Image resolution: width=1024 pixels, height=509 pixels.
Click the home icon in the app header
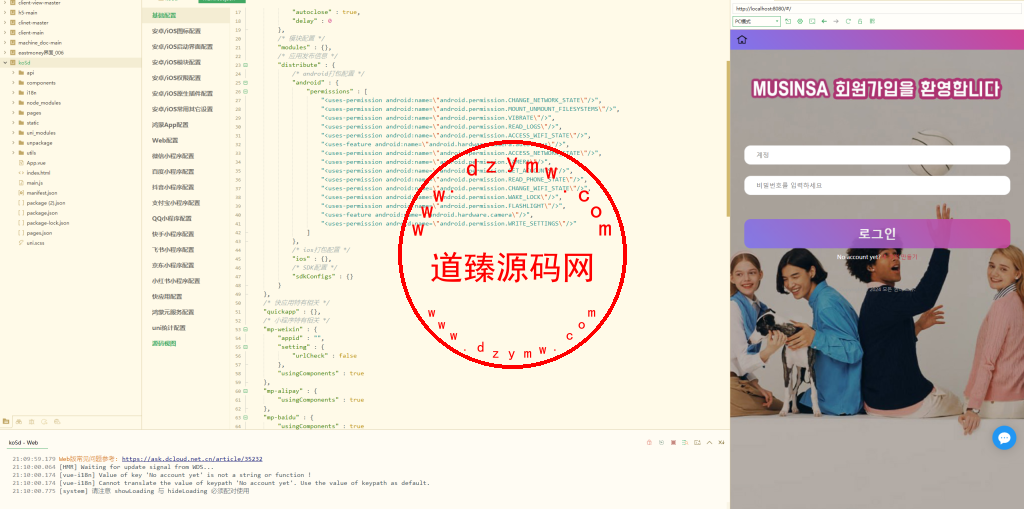[x=741, y=40]
